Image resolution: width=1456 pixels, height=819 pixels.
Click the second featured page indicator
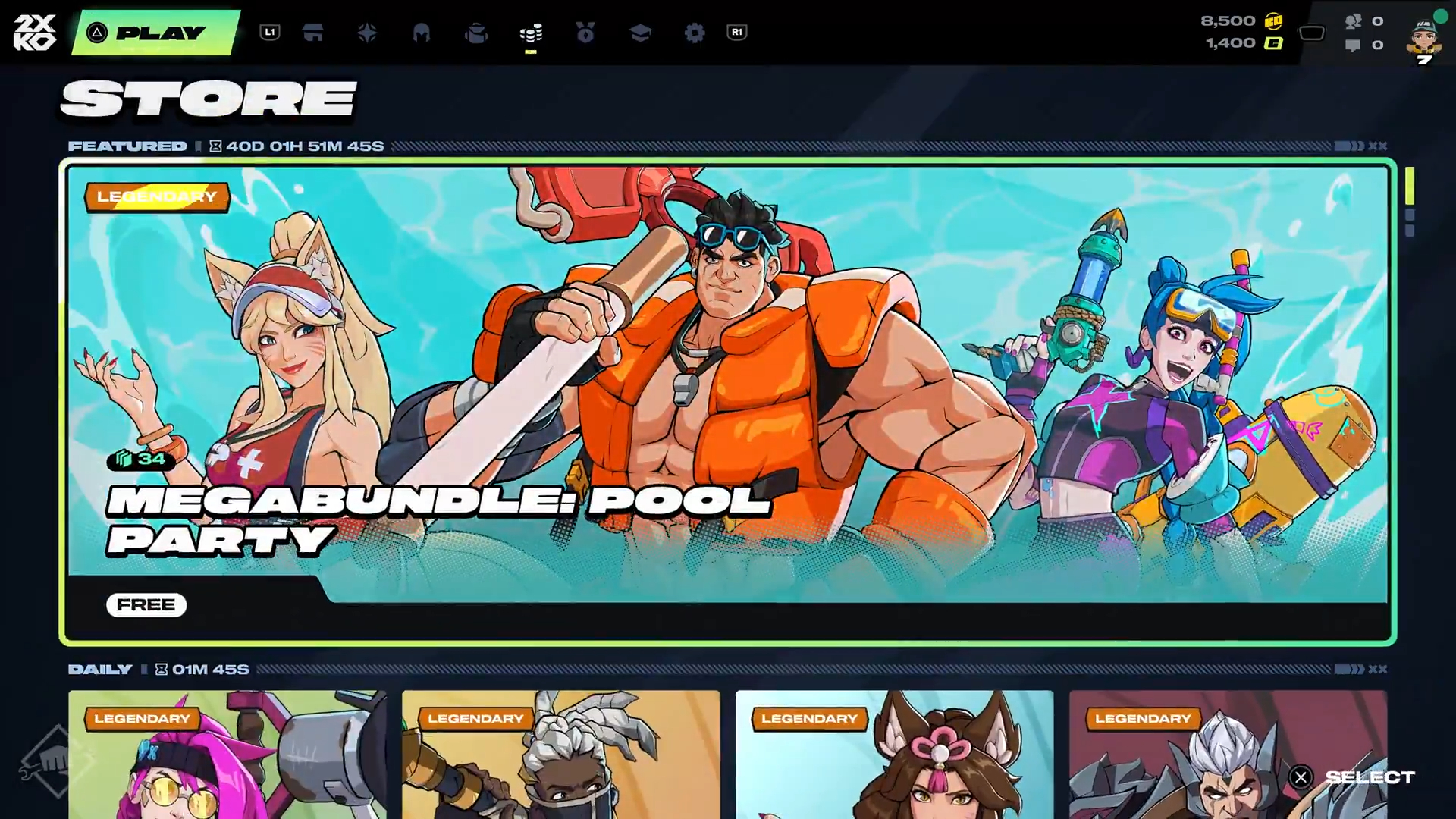click(1410, 215)
